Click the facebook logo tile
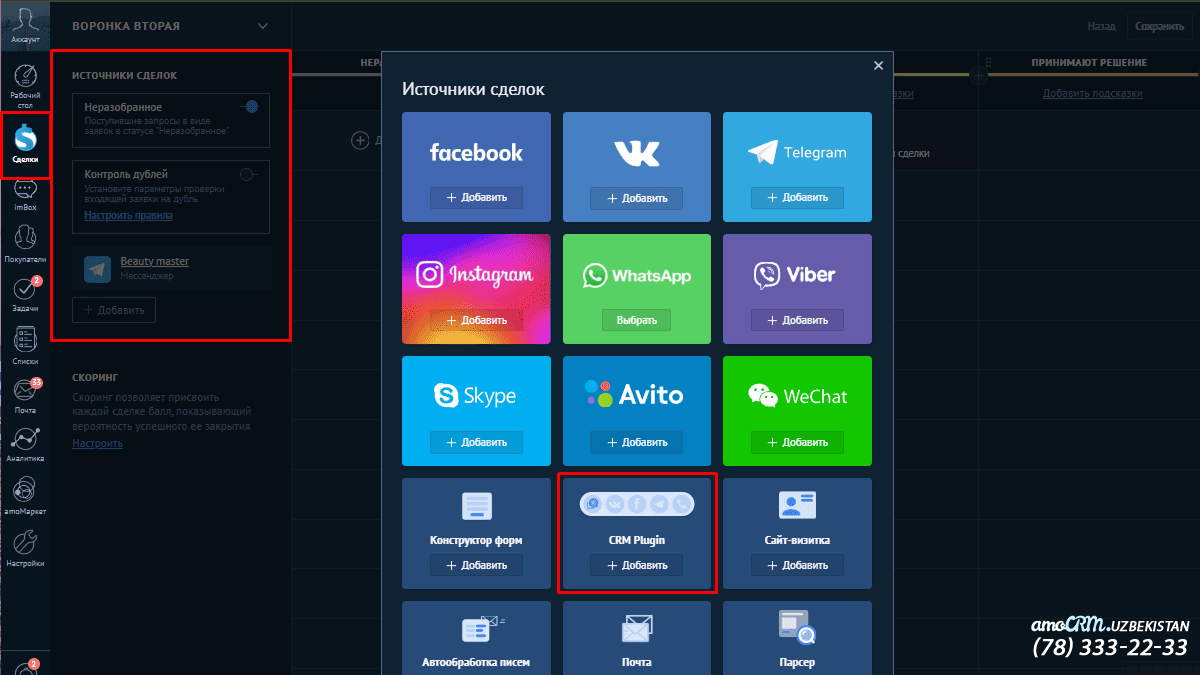 click(x=476, y=152)
